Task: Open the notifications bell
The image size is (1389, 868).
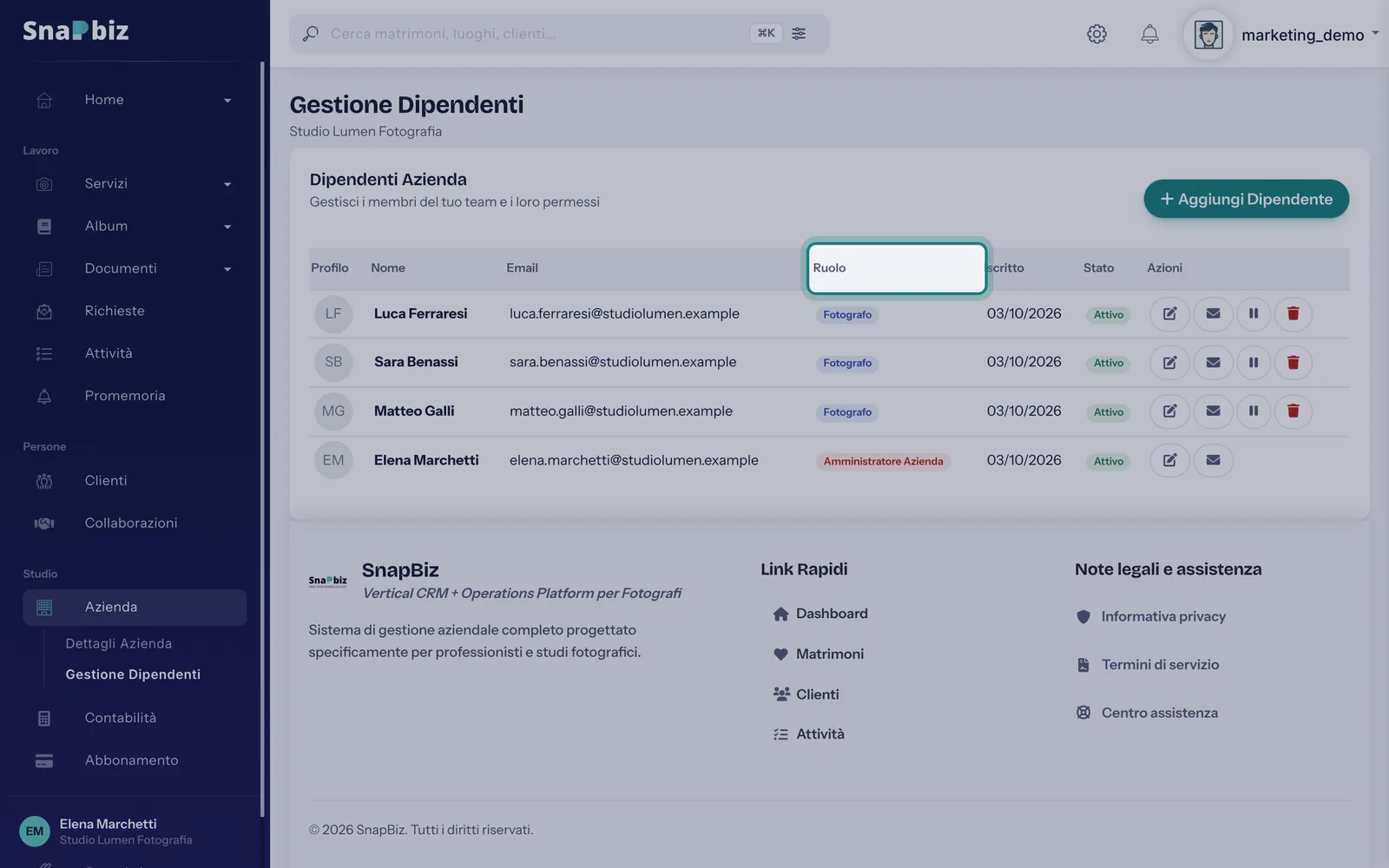Action: coord(1149,34)
